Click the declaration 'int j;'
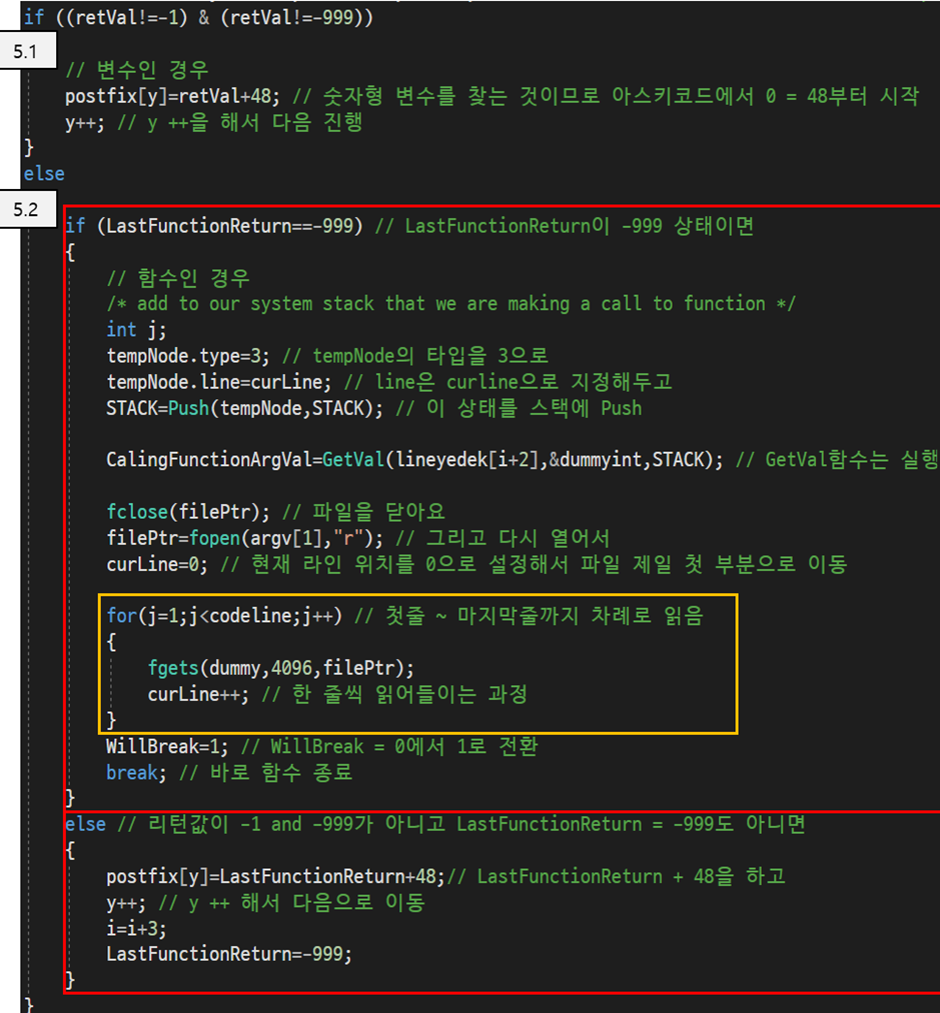 pos(136,329)
